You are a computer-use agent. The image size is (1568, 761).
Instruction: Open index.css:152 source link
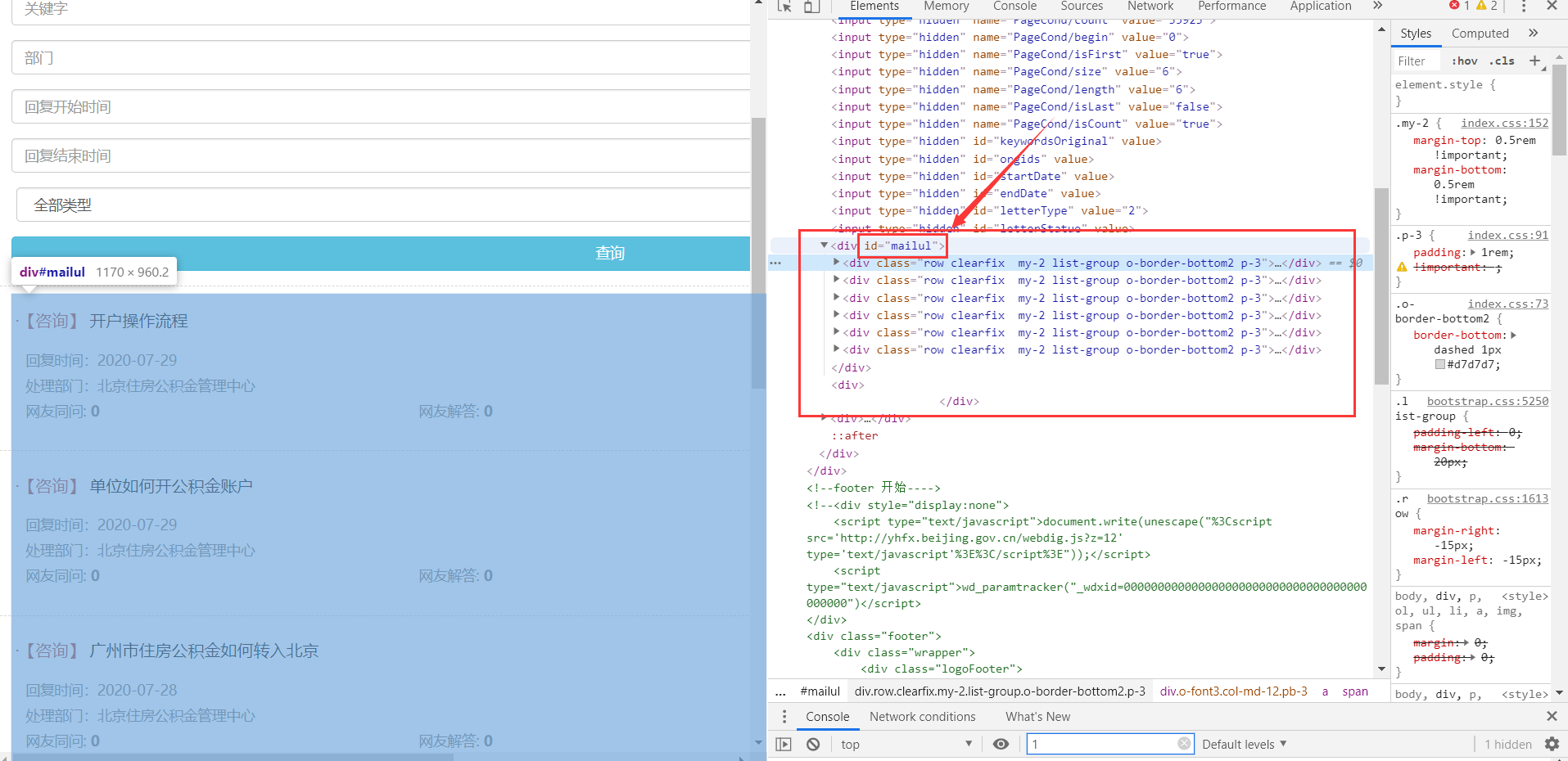coord(1504,123)
